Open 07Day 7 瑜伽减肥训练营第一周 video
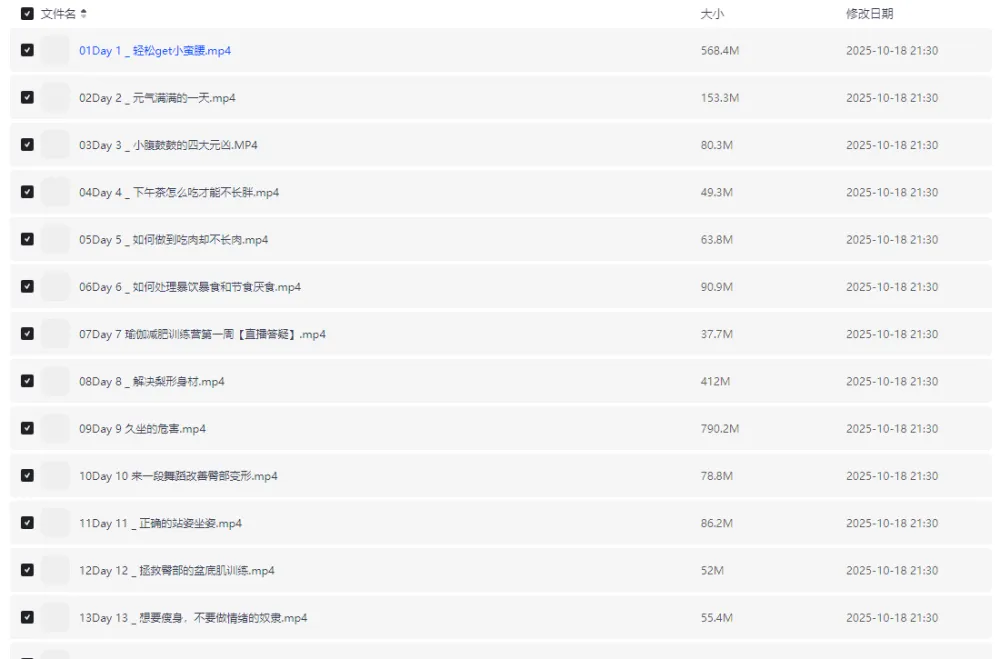1000x659 pixels. 202,335
